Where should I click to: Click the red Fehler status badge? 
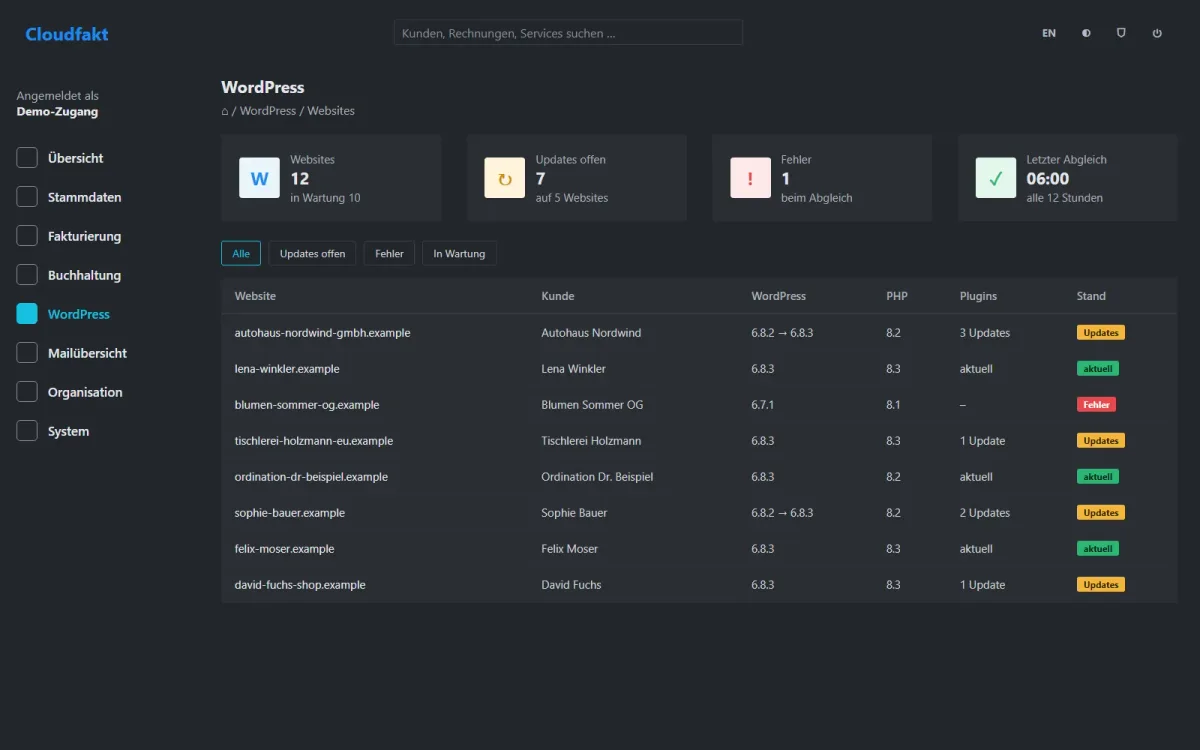1096,404
